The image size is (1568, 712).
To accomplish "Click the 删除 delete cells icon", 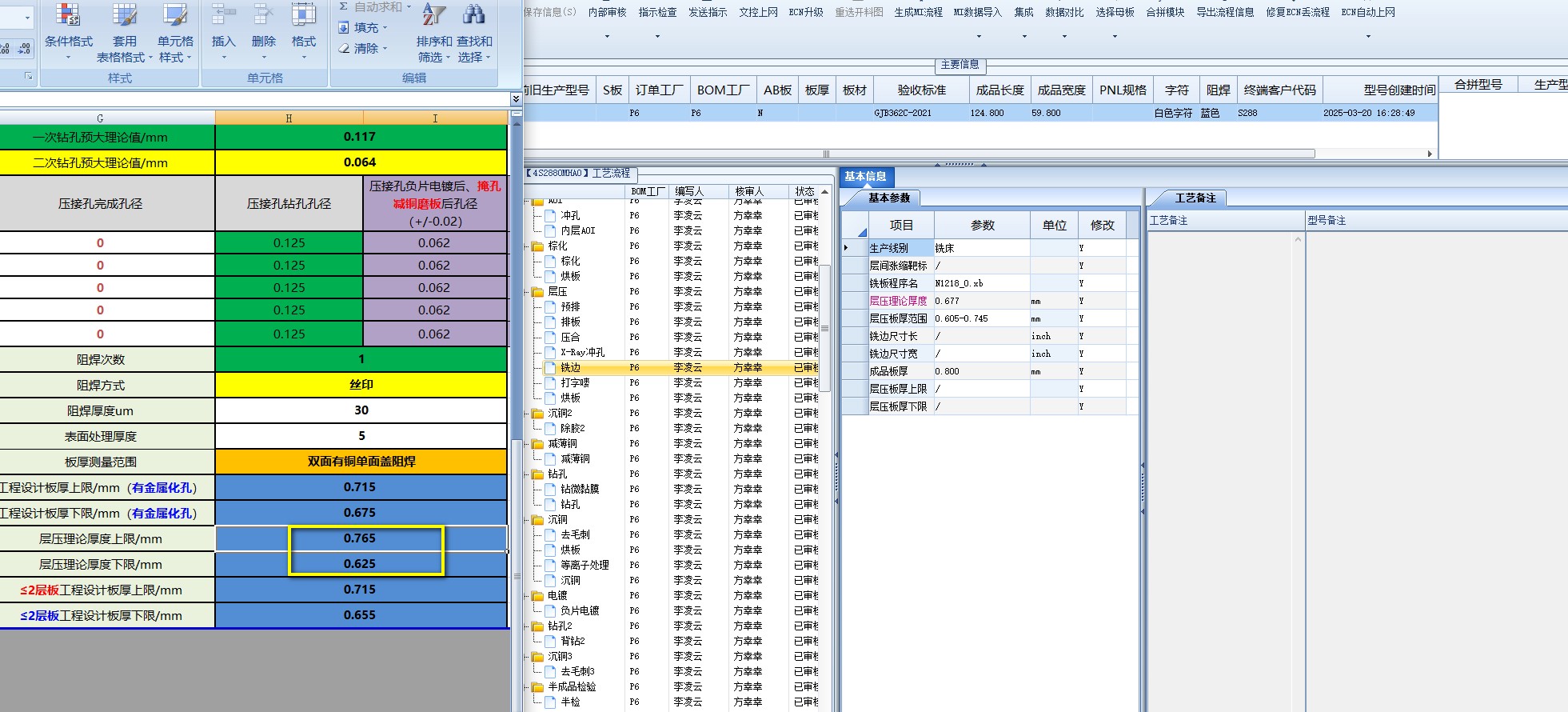I will pos(263,14).
